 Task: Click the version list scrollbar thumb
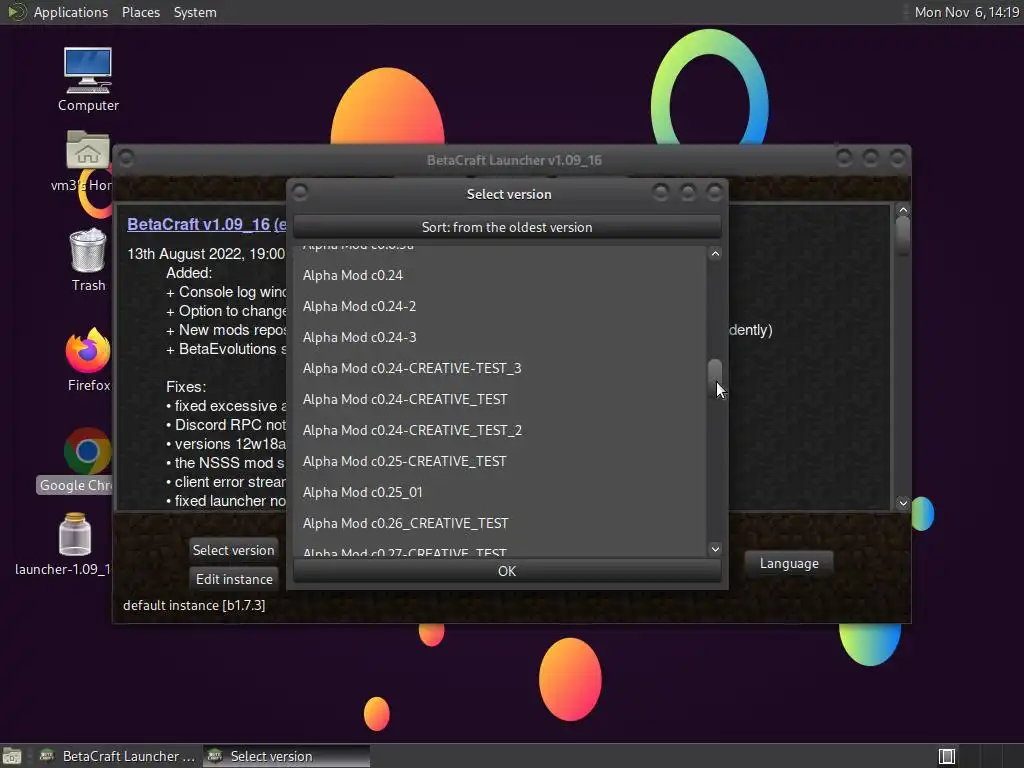(715, 377)
